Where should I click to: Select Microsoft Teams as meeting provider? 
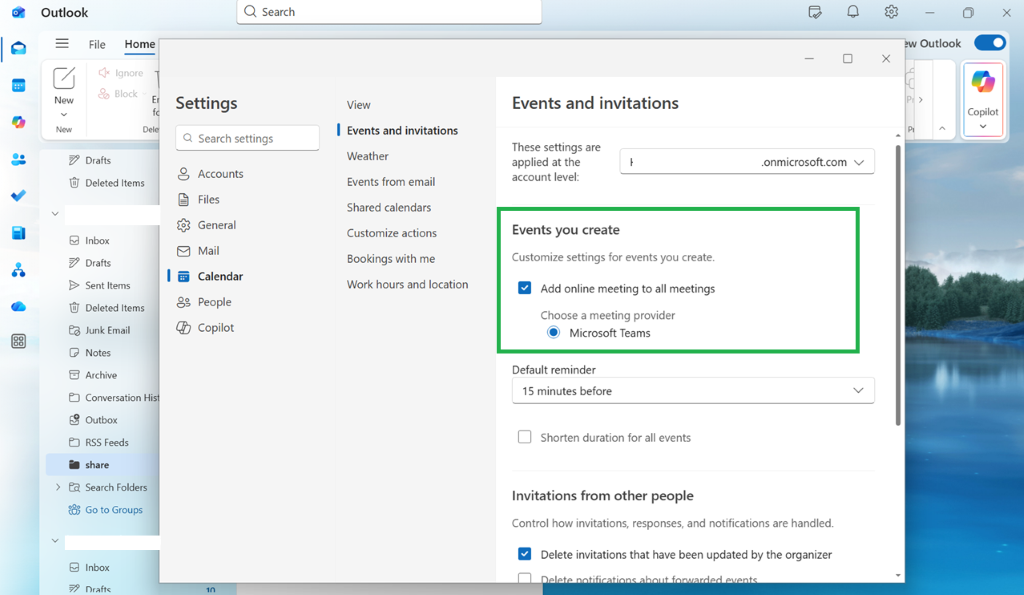(x=553, y=332)
